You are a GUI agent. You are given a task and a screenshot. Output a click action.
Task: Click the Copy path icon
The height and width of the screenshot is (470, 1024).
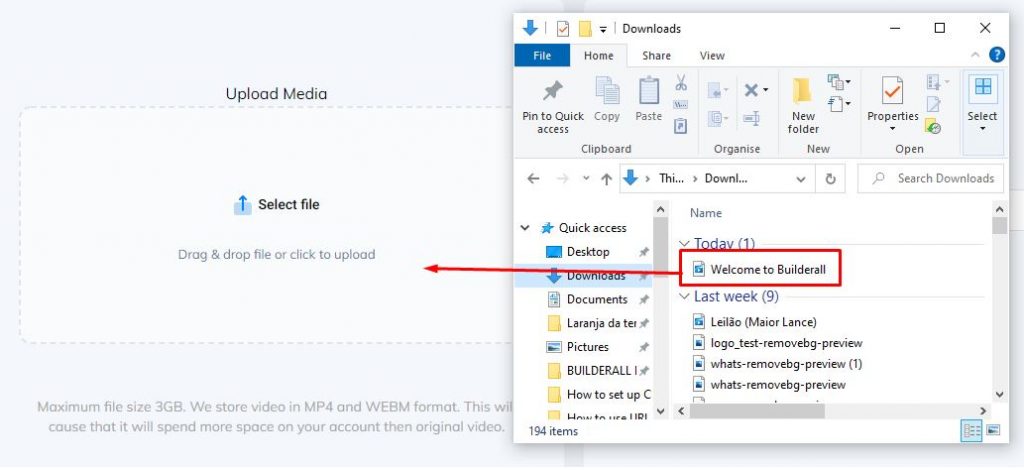click(680, 104)
